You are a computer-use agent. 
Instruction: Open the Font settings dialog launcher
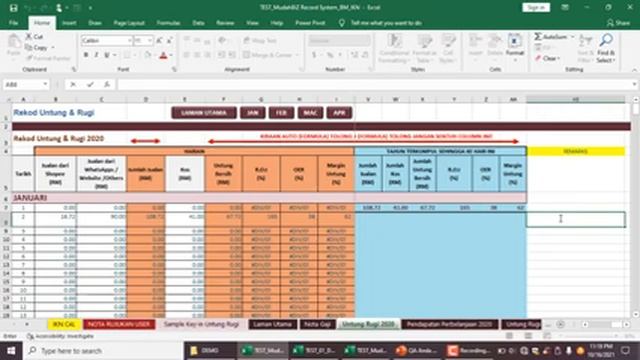[174, 69]
